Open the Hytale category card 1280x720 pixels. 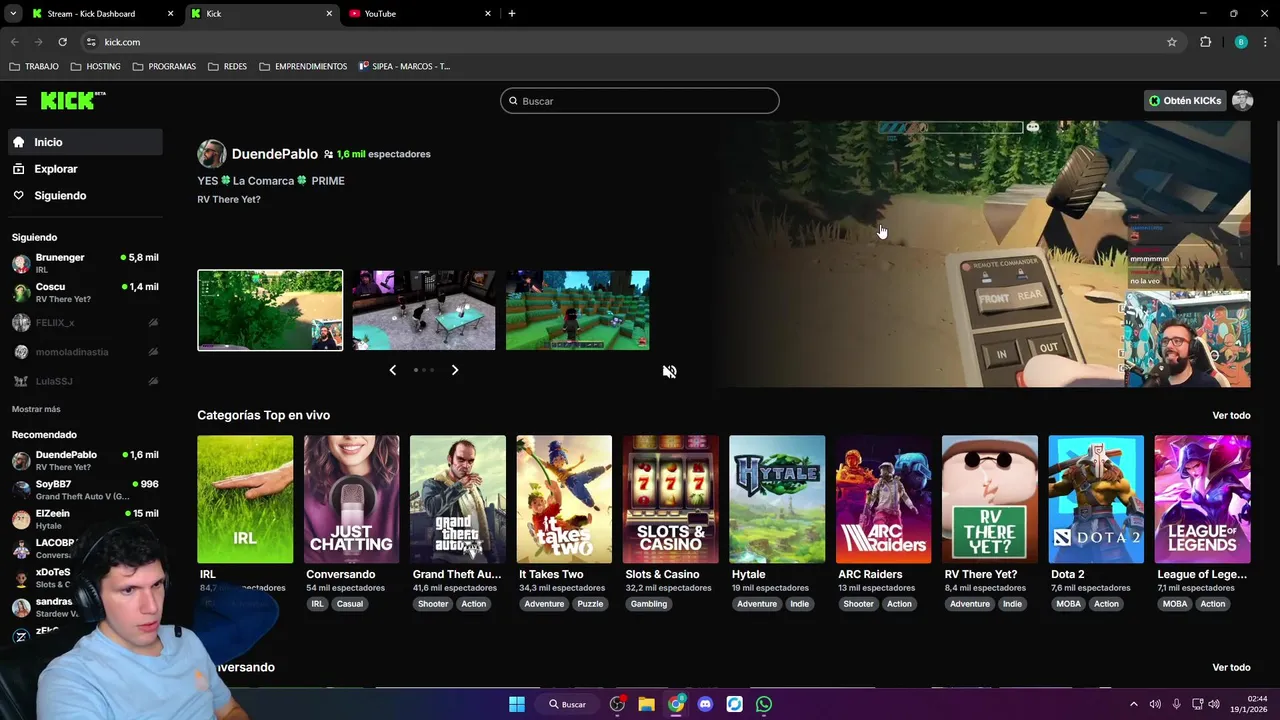(x=777, y=499)
